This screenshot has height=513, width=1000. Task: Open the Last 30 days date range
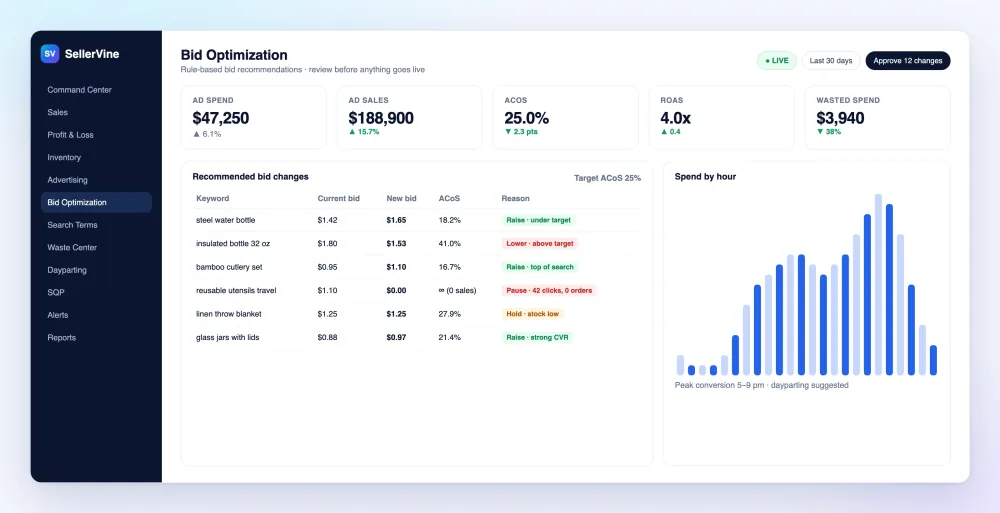(831, 61)
